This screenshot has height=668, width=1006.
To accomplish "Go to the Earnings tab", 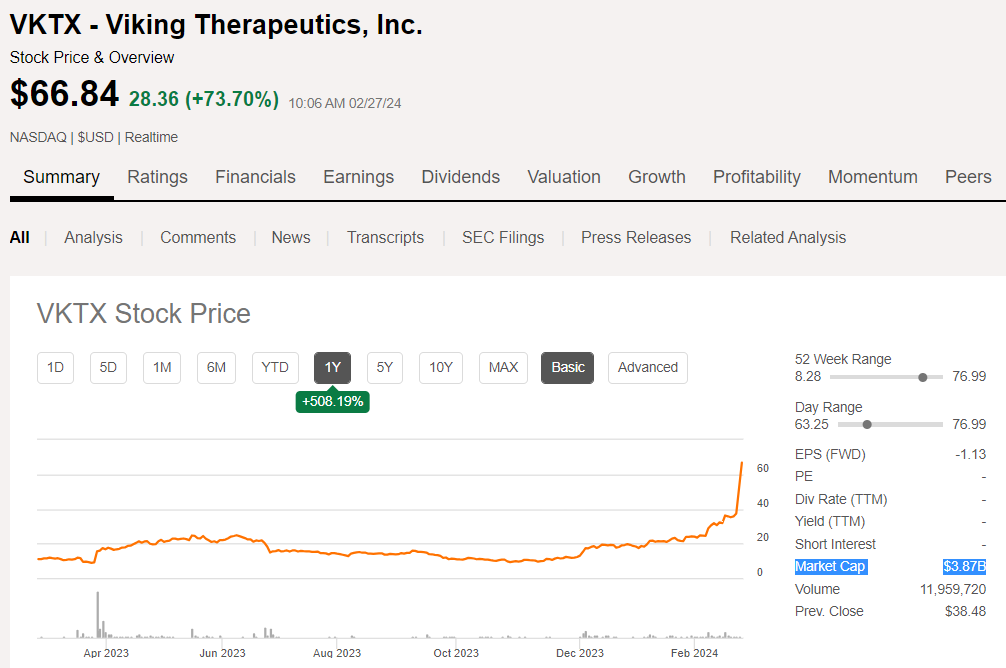I will click(358, 177).
